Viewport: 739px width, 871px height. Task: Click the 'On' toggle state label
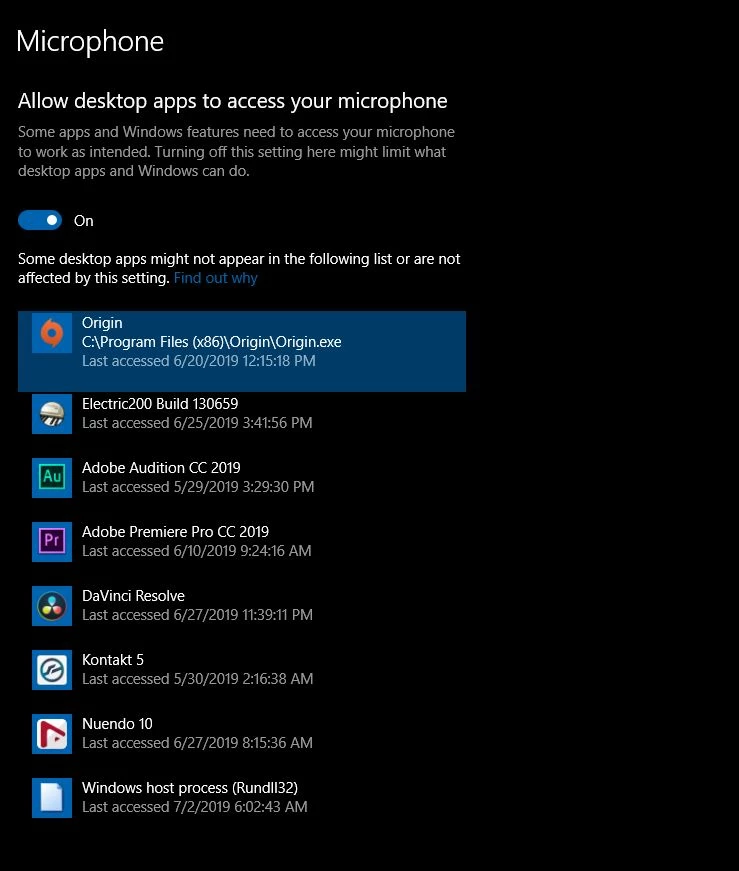point(84,221)
